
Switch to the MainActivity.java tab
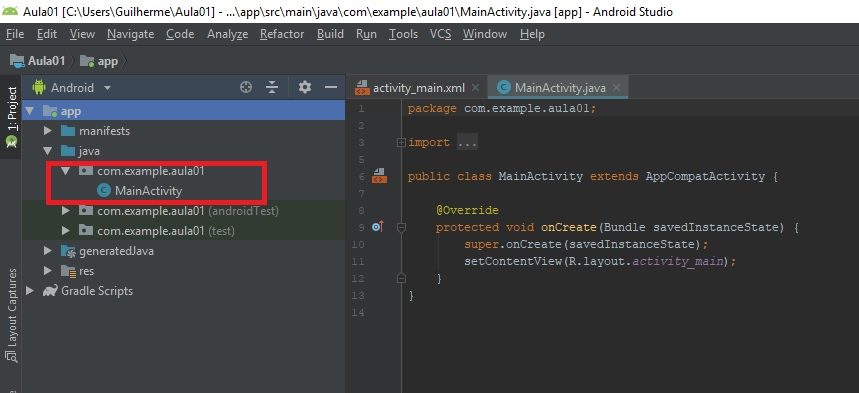[560, 88]
